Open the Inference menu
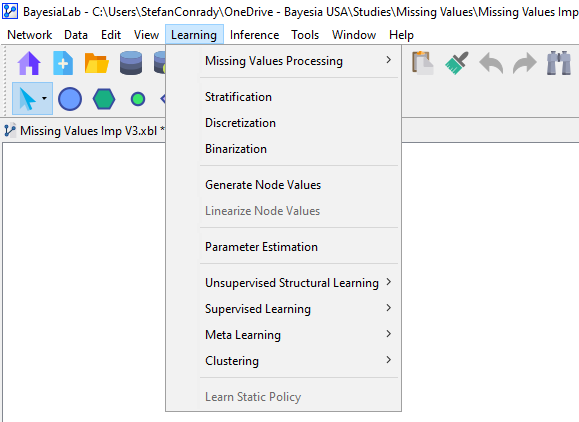579x422 pixels. [x=254, y=35]
